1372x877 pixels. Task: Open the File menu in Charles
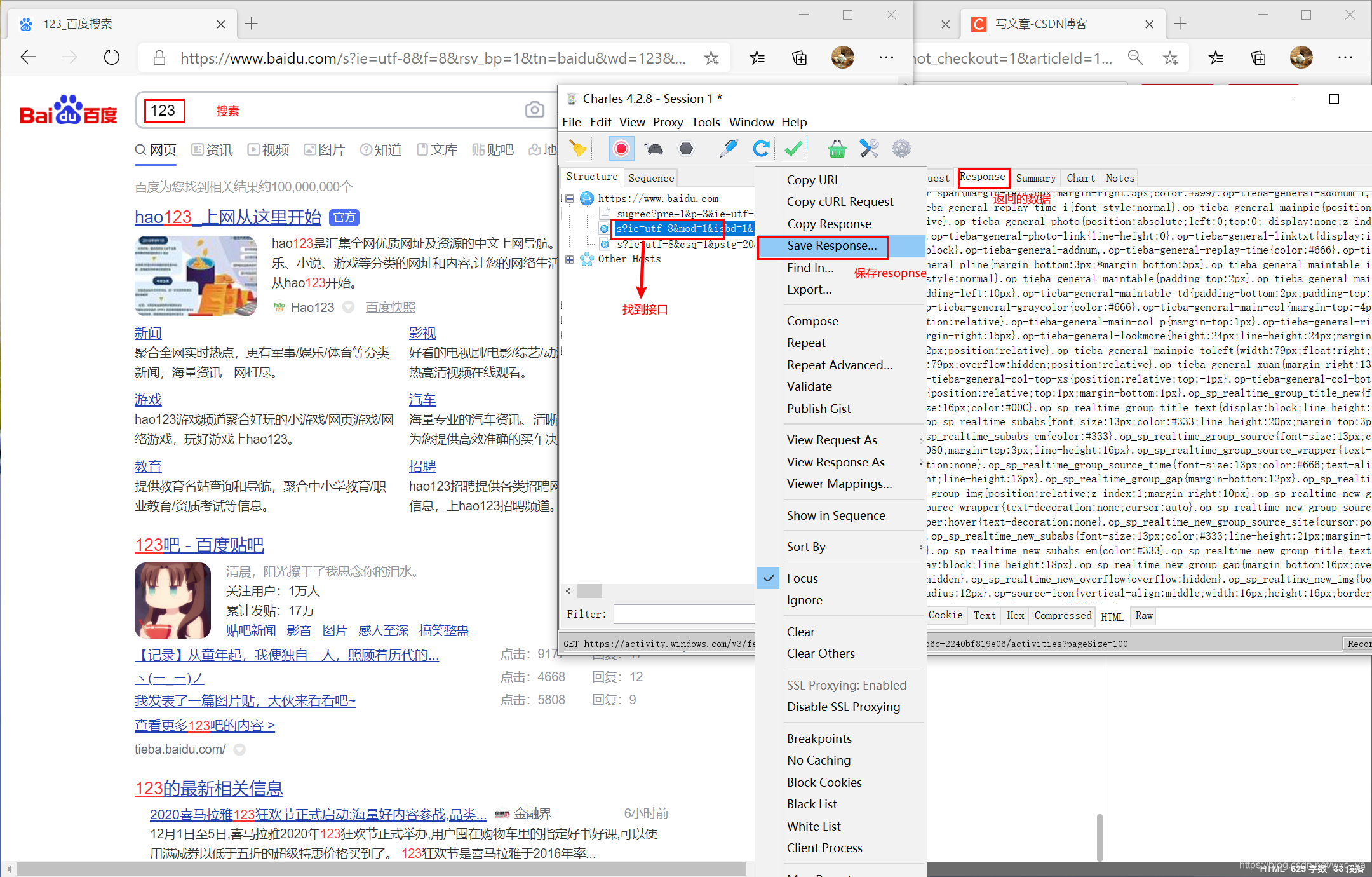pos(572,122)
